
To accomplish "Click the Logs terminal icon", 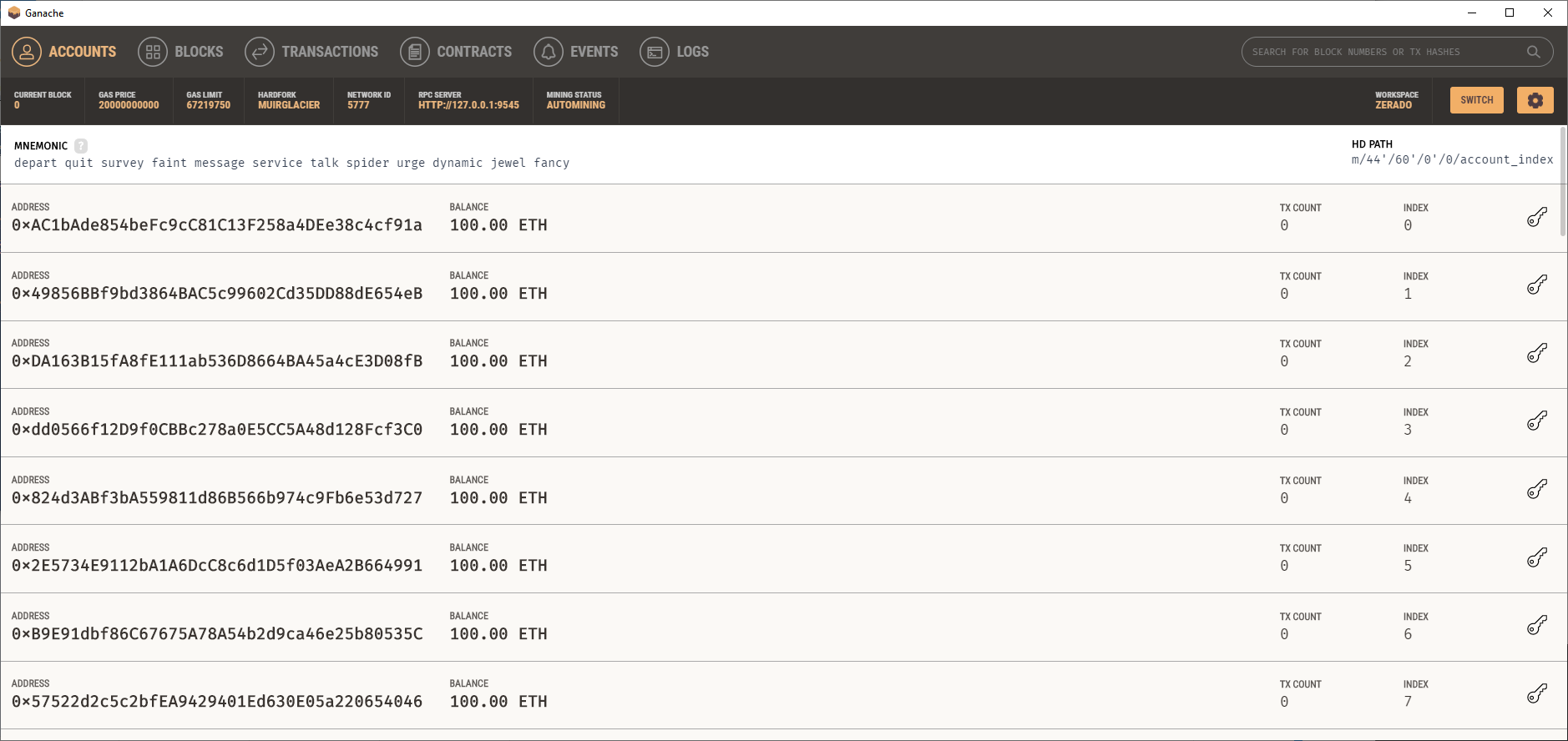I will click(655, 52).
